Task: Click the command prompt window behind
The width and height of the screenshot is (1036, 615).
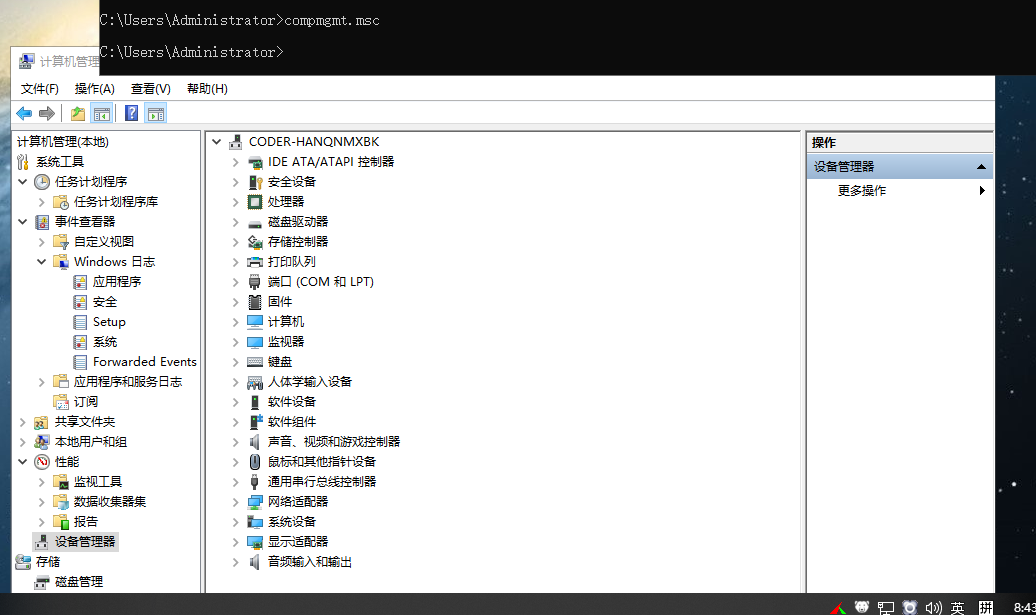Action: pyautogui.click(x=567, y=37)
